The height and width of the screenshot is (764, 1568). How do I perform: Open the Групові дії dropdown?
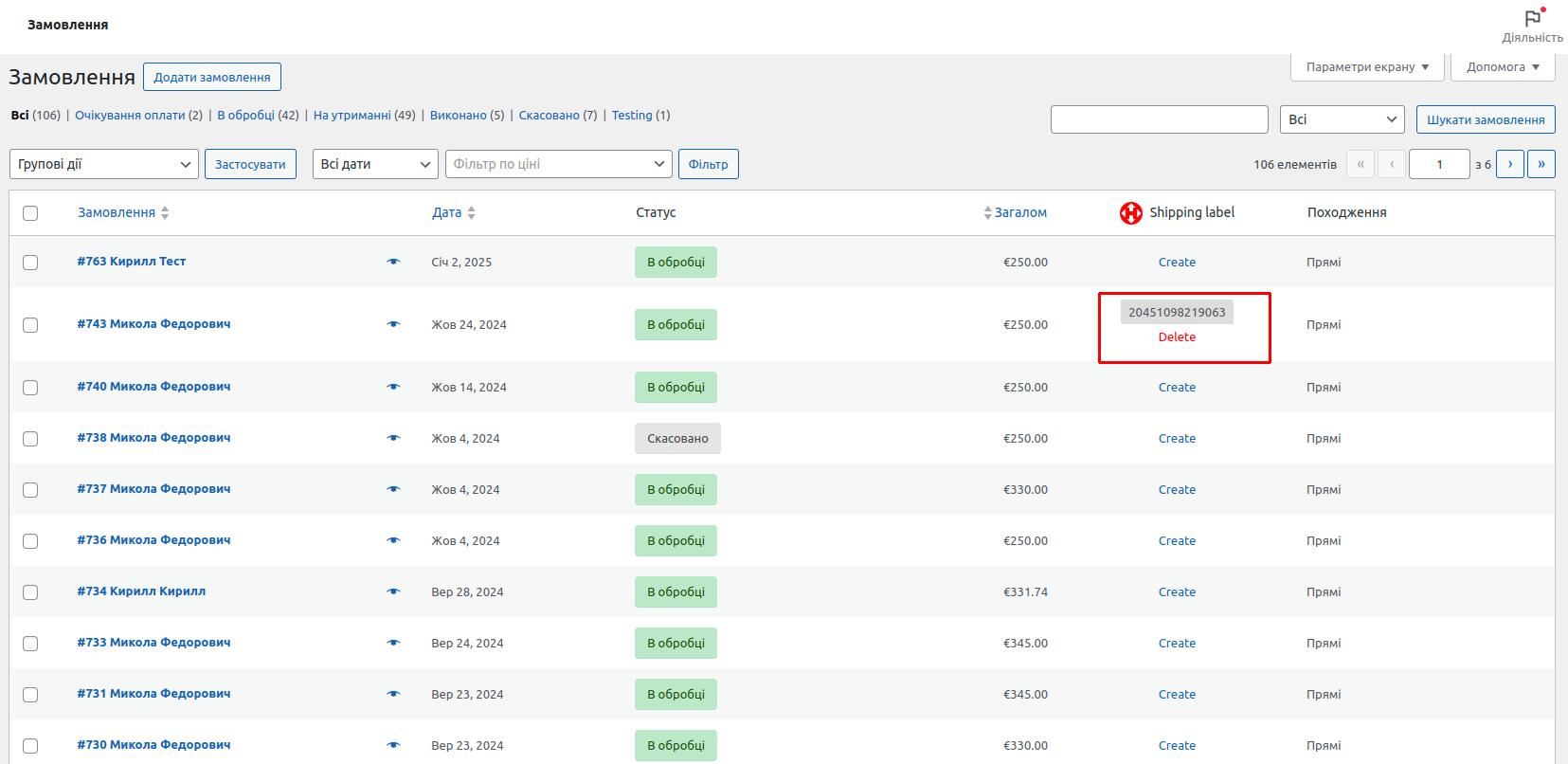(104, 164)
